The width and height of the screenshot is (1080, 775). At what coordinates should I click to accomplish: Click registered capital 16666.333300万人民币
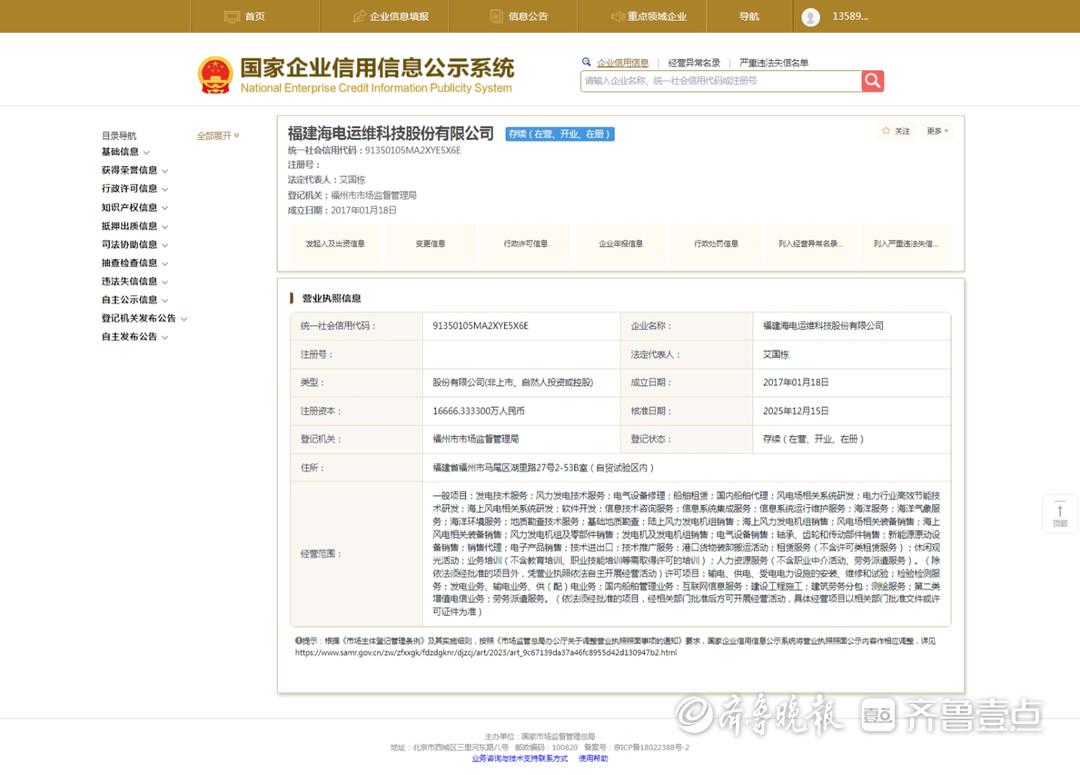tap(479, 411)
